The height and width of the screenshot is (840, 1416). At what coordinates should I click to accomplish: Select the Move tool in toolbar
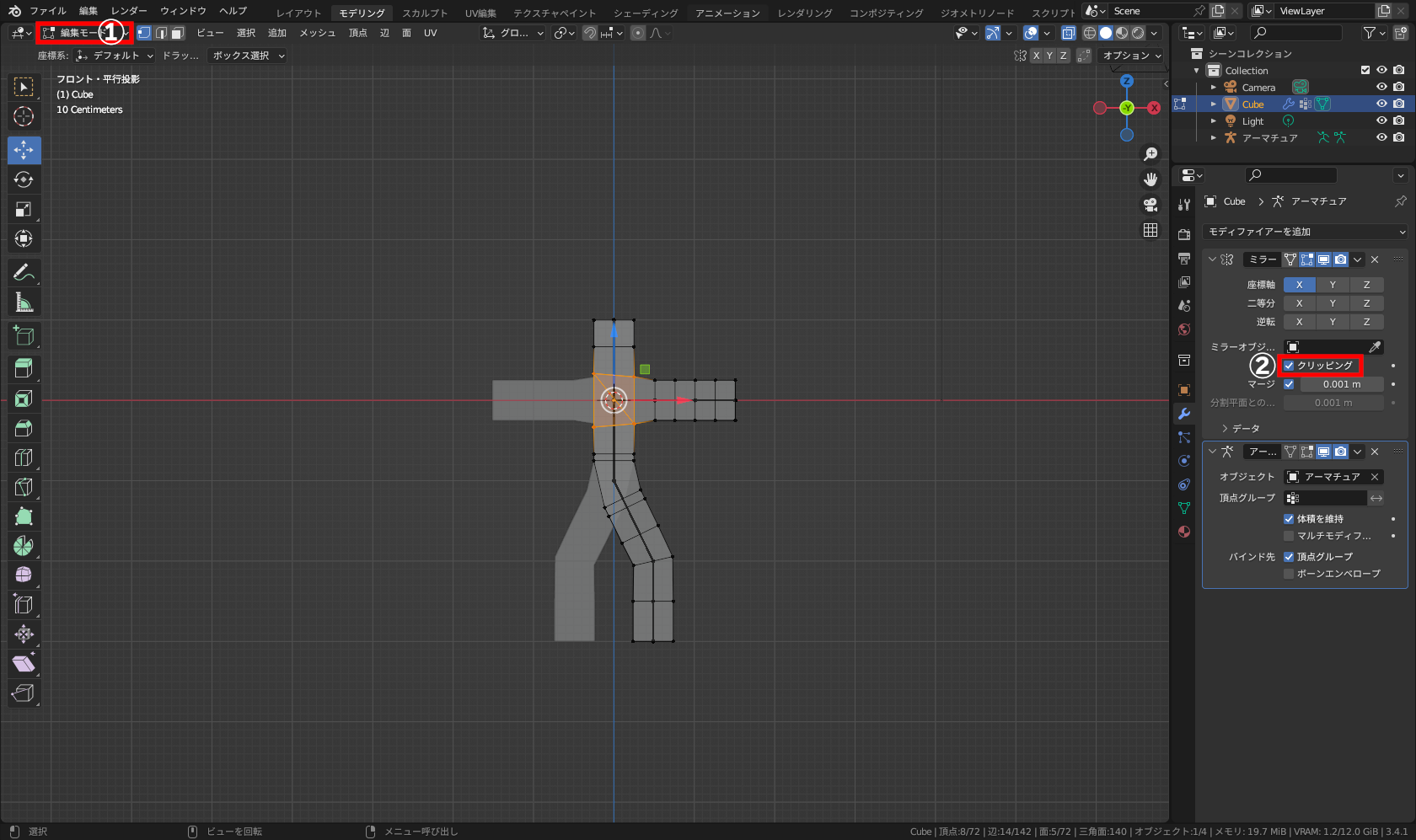coord(24,150)
